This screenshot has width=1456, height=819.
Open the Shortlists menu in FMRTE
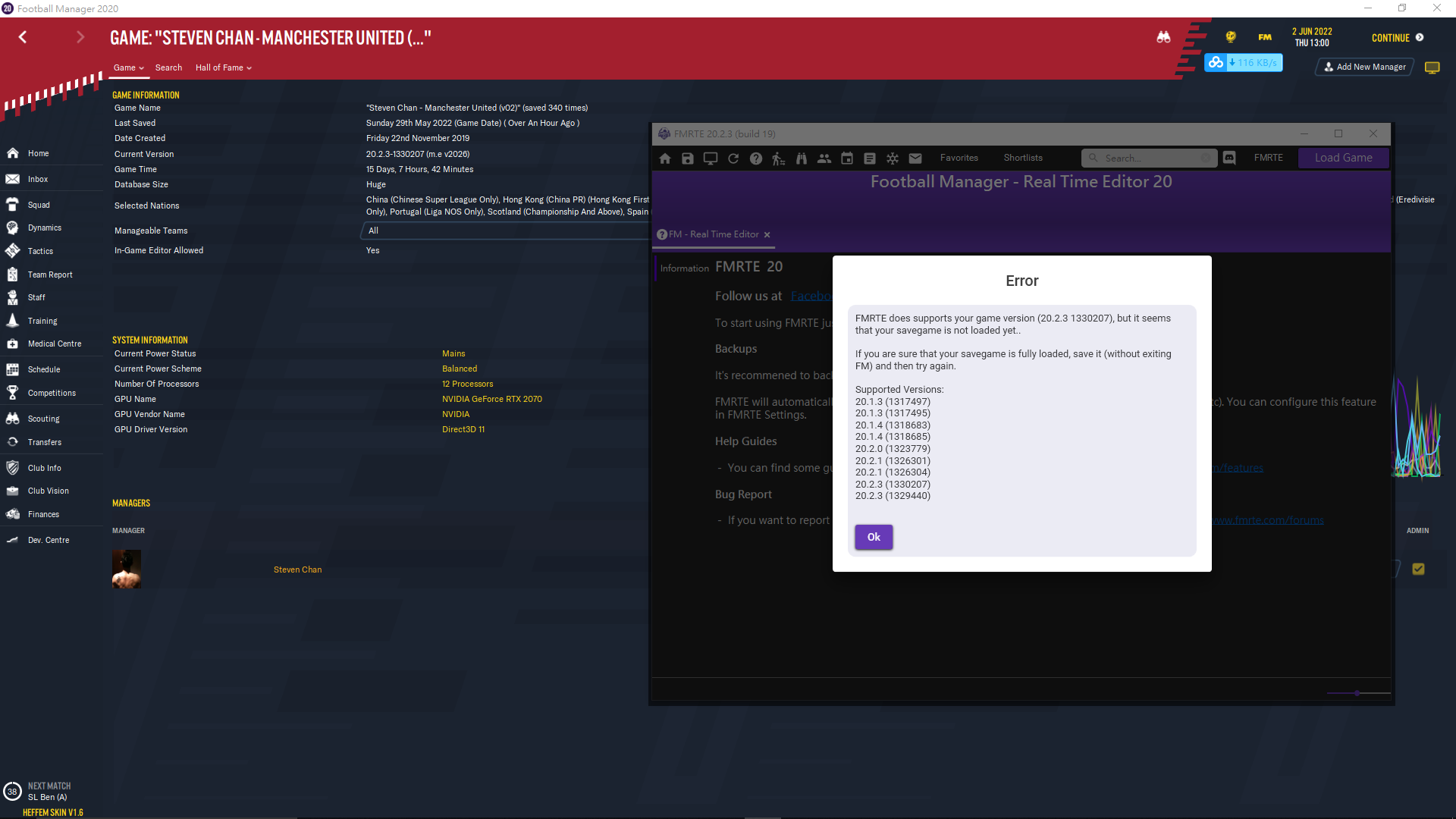[1023, 158]
